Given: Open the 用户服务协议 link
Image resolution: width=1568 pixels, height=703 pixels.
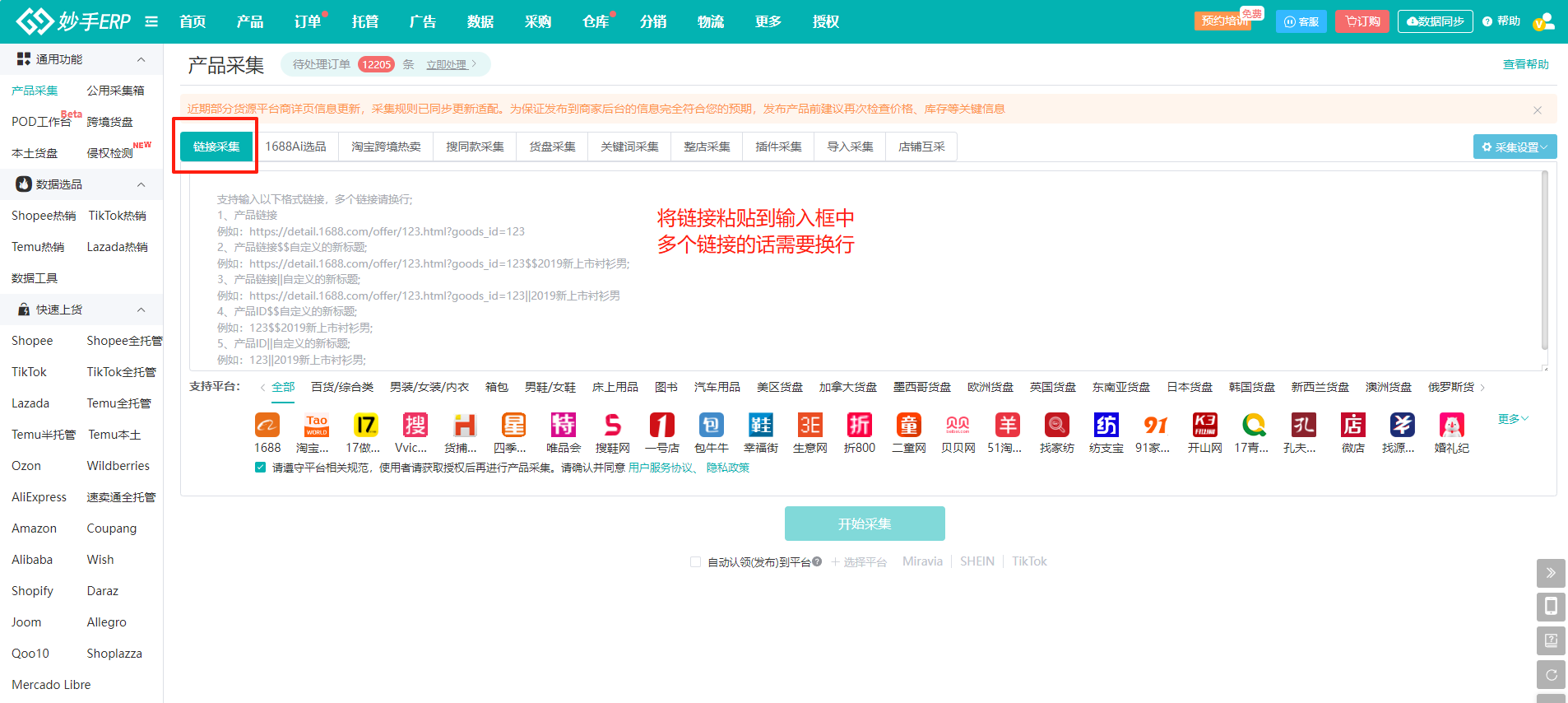Looking at the screenshot, I should (661, 468).
